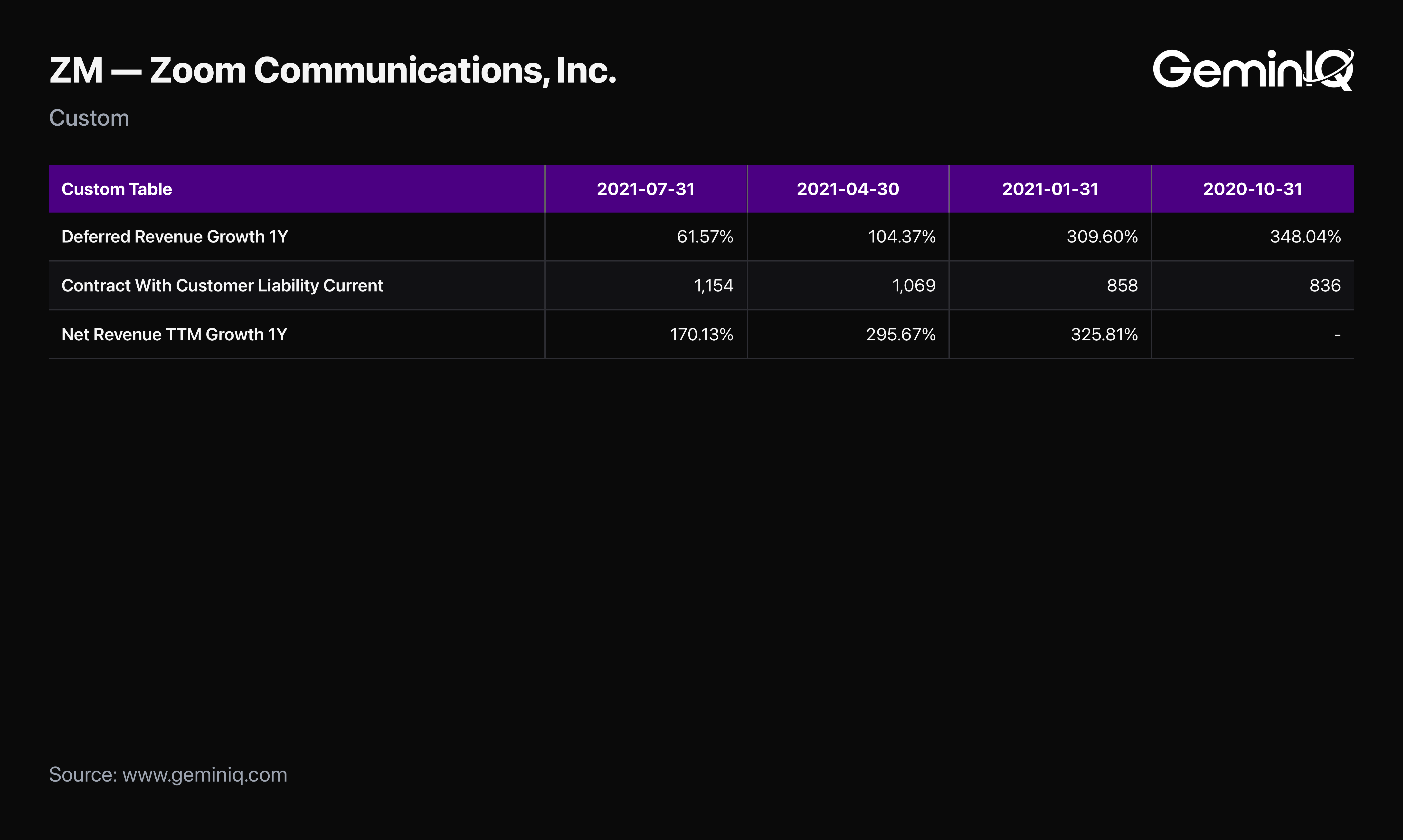Select the 2021-01-31 column header
Screen dimensions: 1403x840
(1050, 189)
